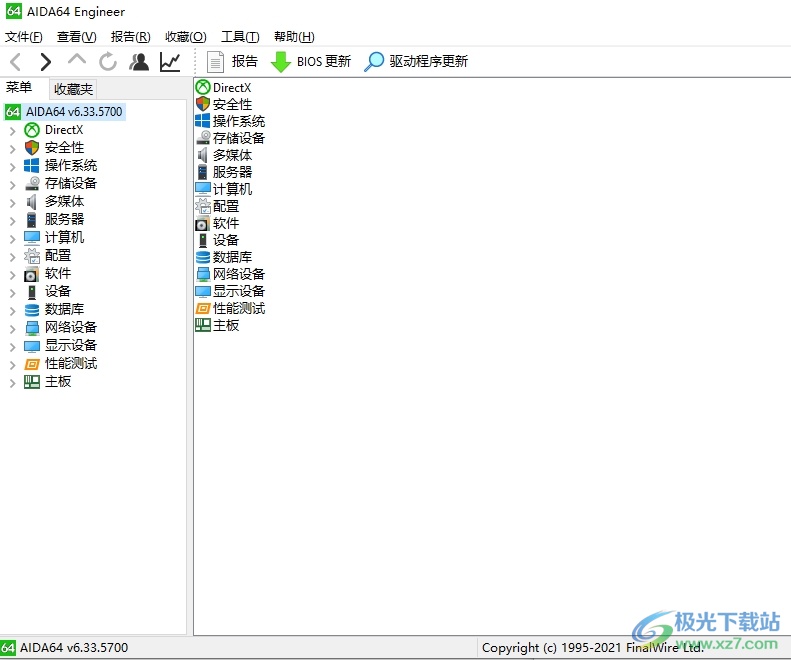Click the BIOS 更新 toolbar button label
The width and height of the screenshot is (791, 660).
click(323, 62)
